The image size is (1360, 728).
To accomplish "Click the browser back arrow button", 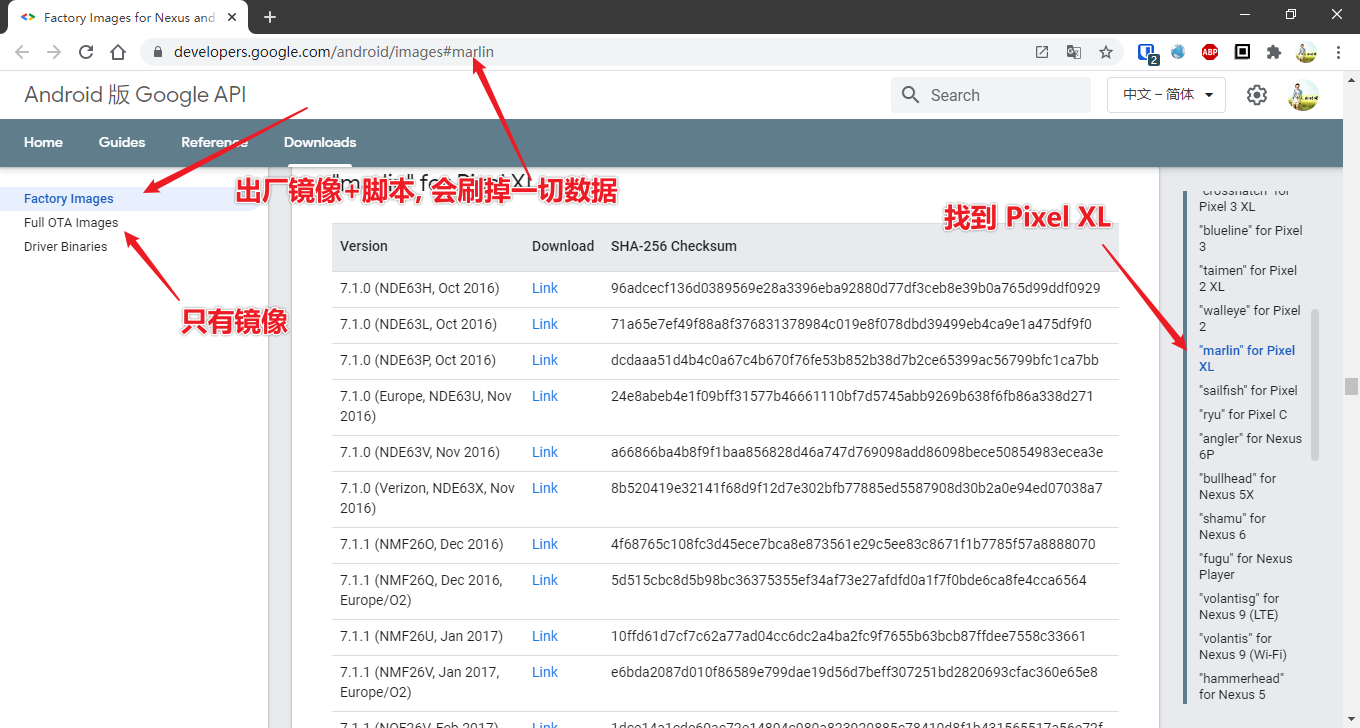I will coord(22,52).
